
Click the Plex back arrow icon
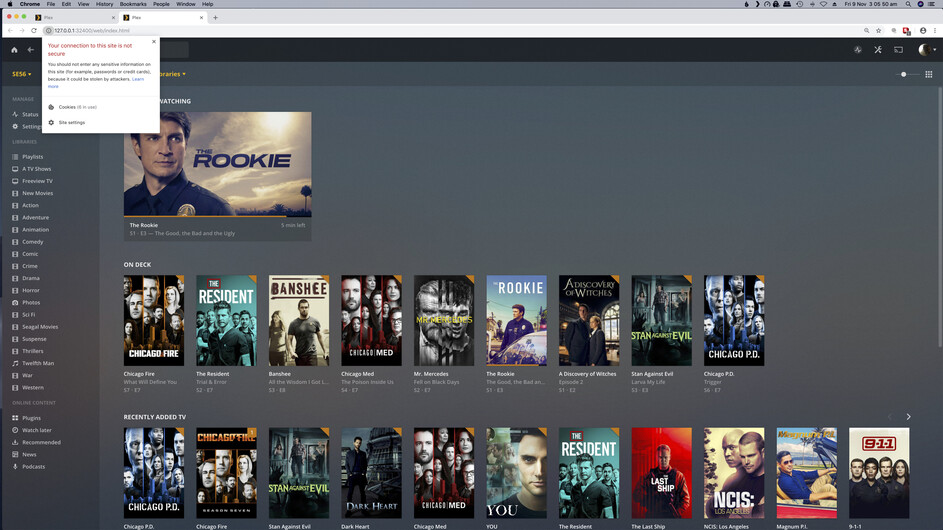click(31, 50)
